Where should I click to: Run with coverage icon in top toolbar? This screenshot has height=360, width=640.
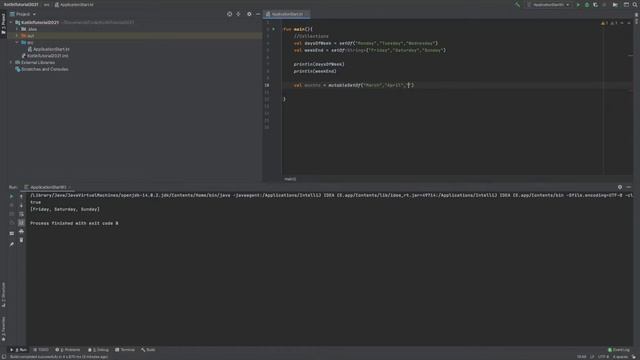click(x=596, y=4)
